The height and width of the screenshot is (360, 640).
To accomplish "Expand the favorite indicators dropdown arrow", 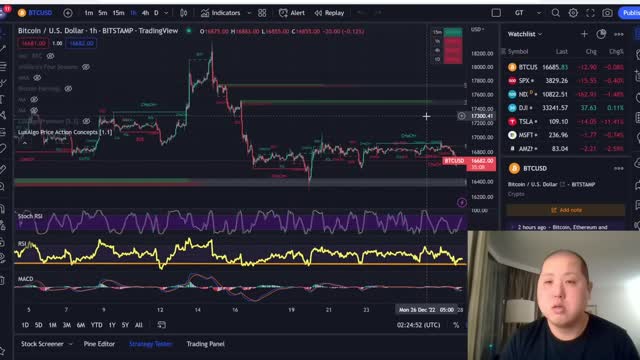I will coord(249,13).
